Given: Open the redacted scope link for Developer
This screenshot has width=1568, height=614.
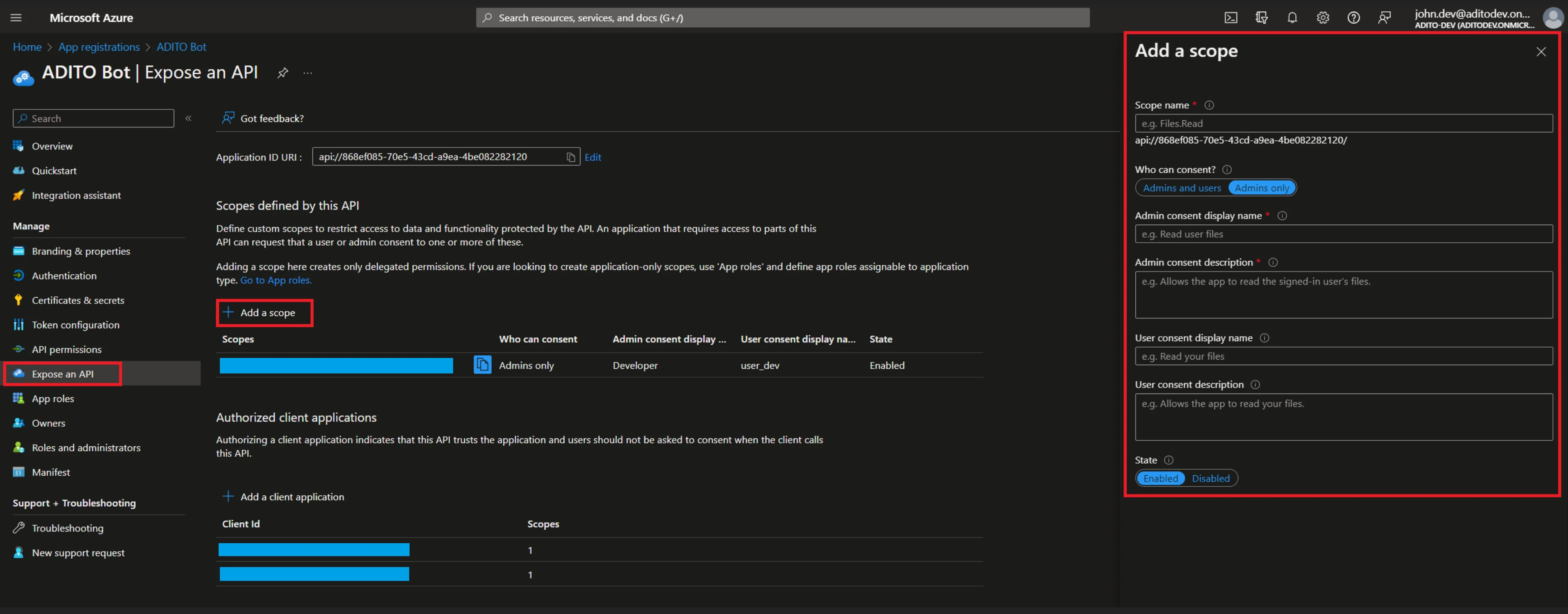Looking at the screenshot, I should tap(336, 365).
